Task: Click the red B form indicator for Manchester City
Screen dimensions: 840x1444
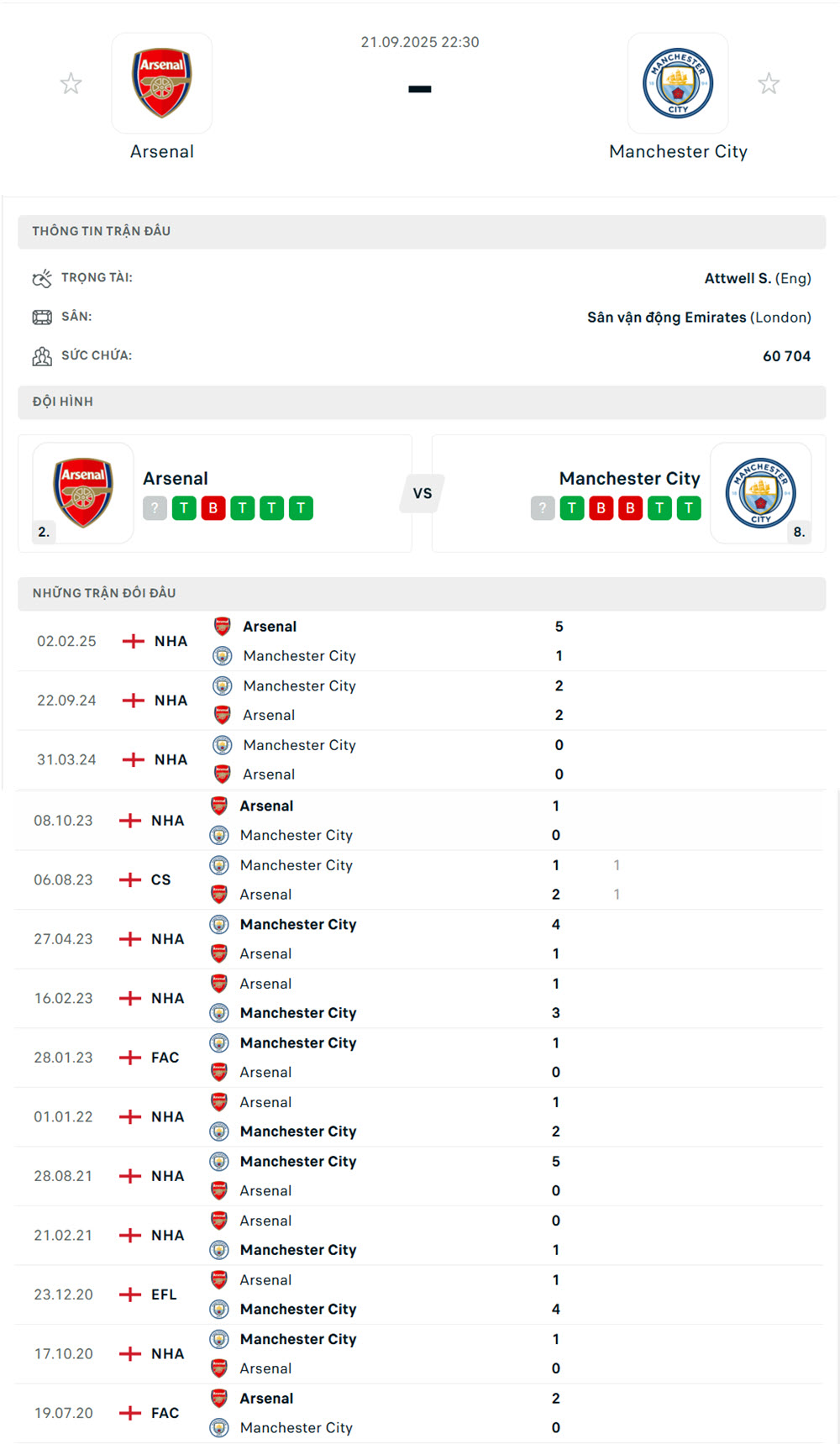Action: [x=600, y=507]
